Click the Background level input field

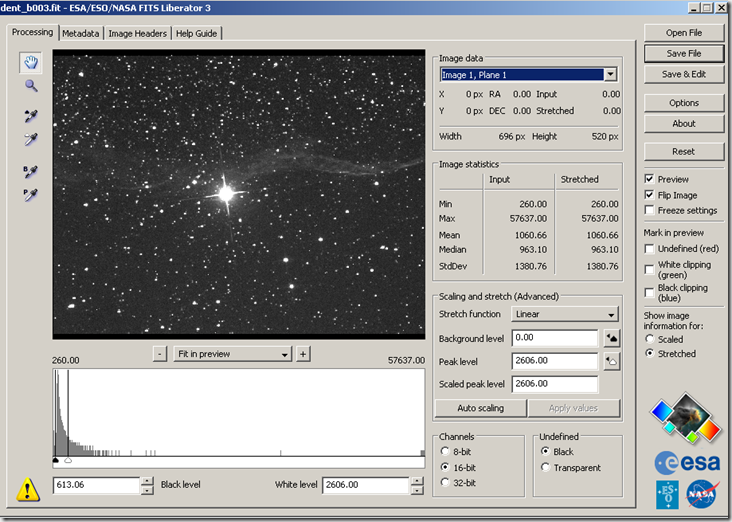pyautogui.click(x=555, y=338)
